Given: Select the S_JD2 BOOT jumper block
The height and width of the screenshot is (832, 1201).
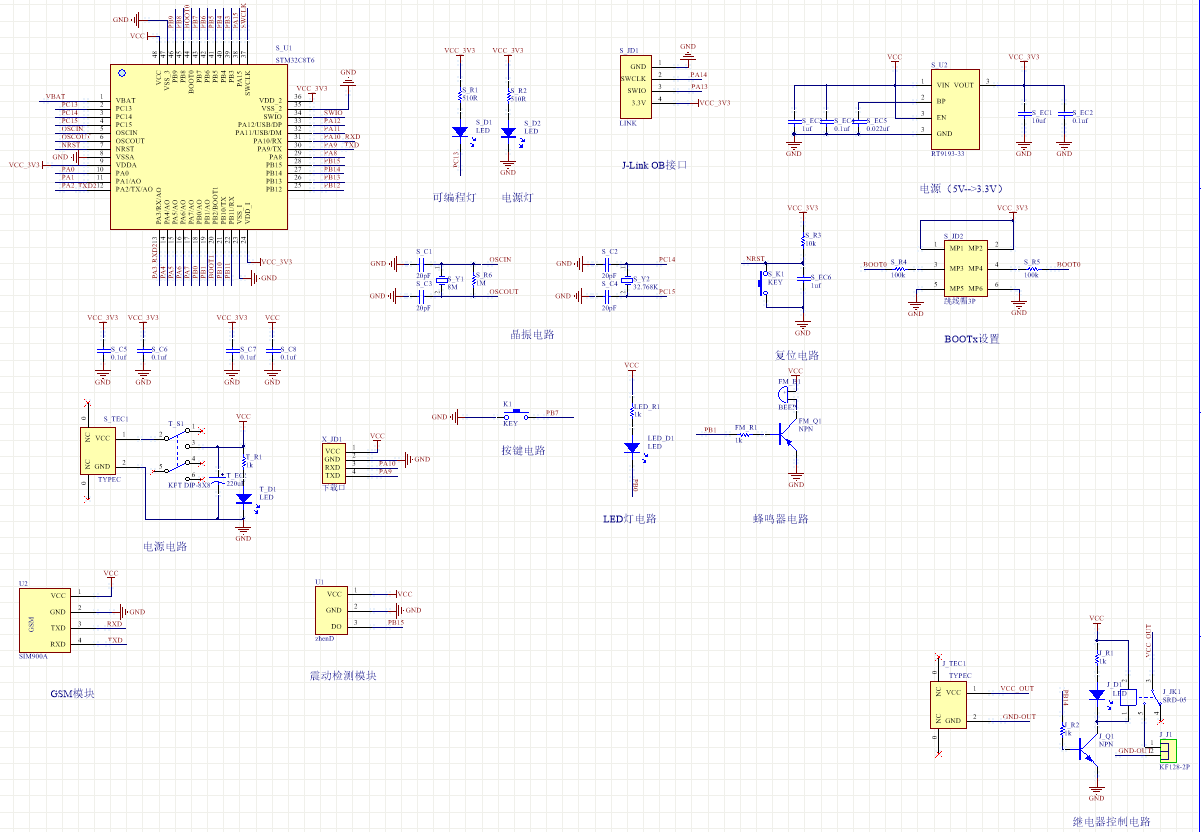Looking at the screenshot, I should [x=966, y=267].
